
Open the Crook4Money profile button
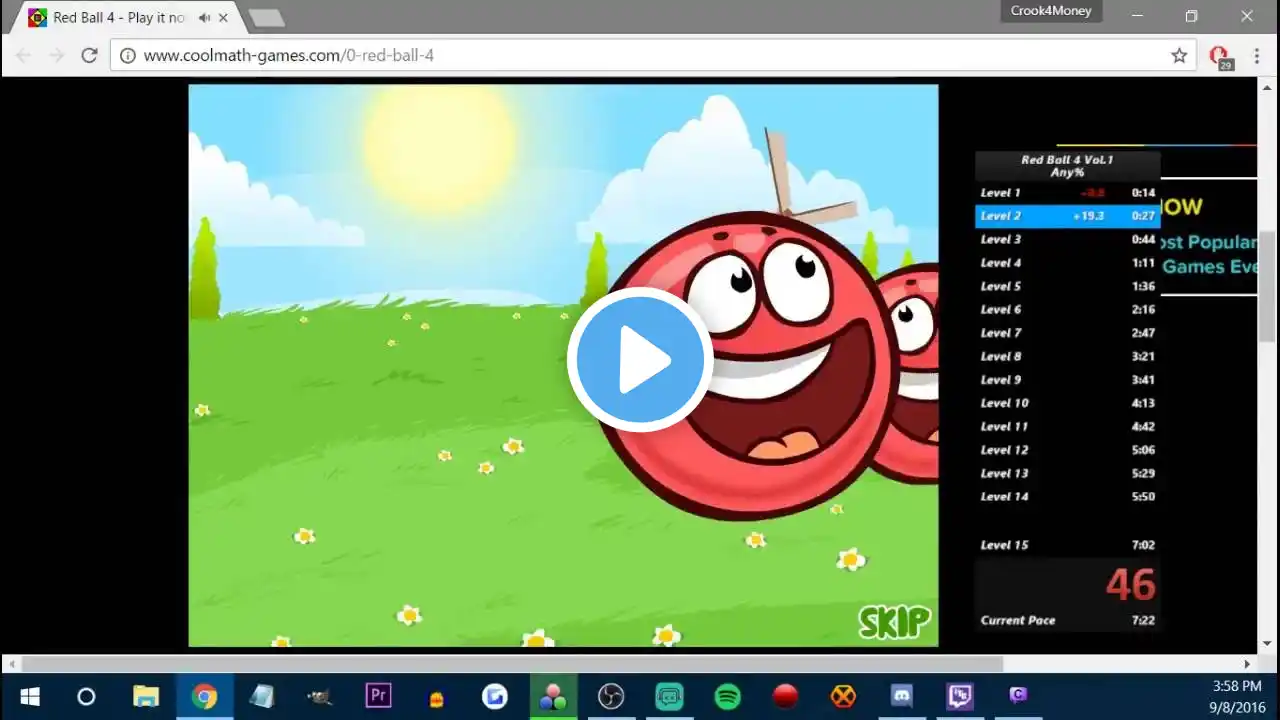tap(1051, 11)
